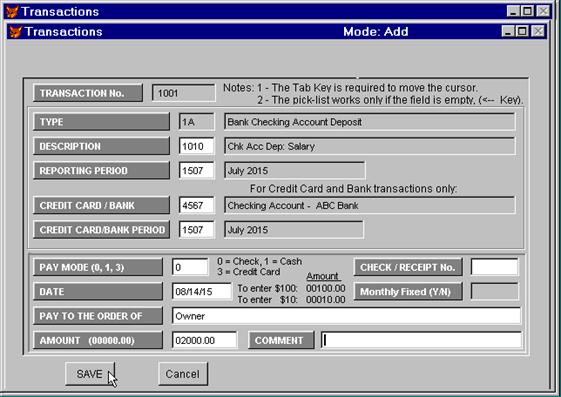The height and width of the screenshot is (397, 561).
Task: Maximize the inner Transactions window
Action: coord(522,31)
